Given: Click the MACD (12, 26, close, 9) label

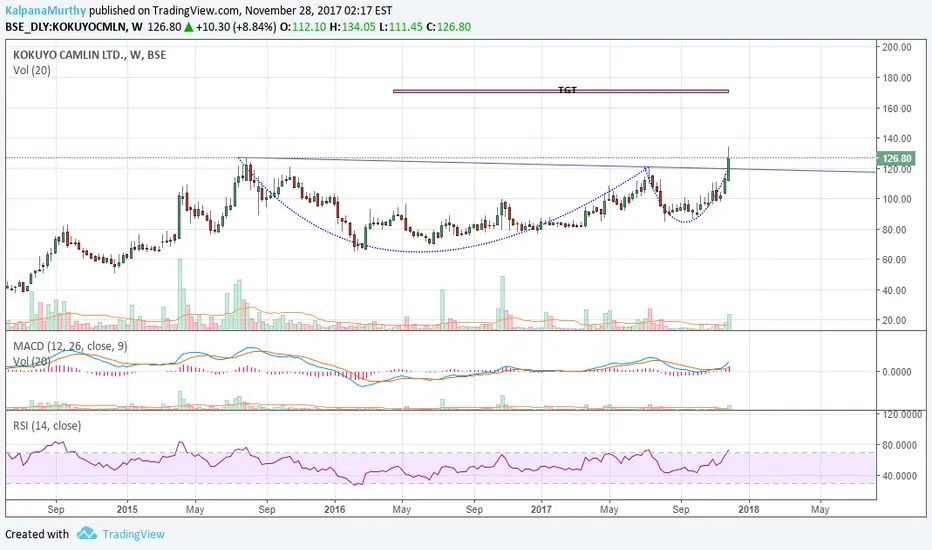Looking at the screenshot, I should coord(70,346).
